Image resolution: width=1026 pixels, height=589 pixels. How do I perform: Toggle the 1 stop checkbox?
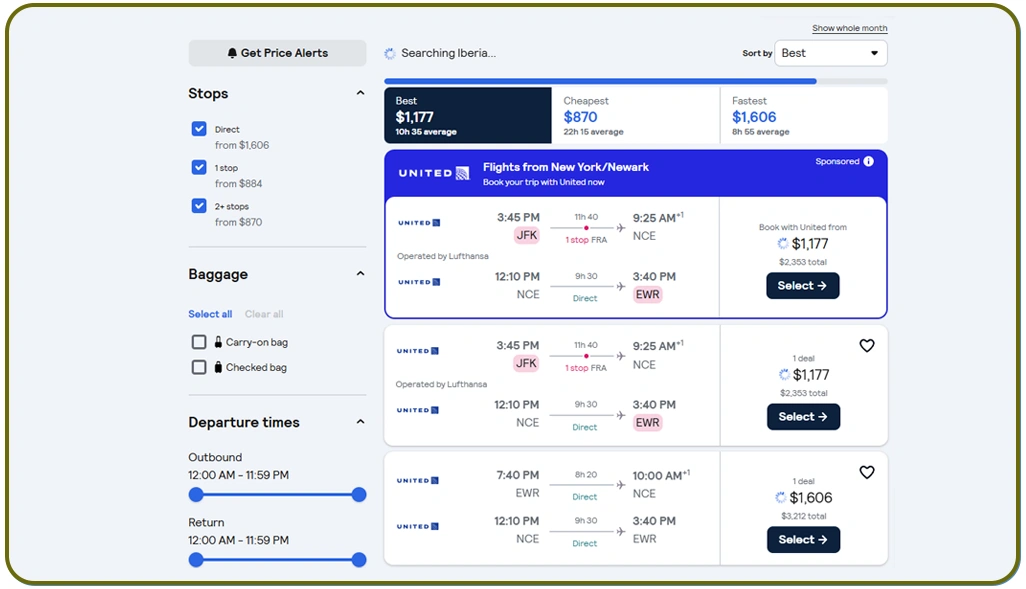click(x=199, y=168)
